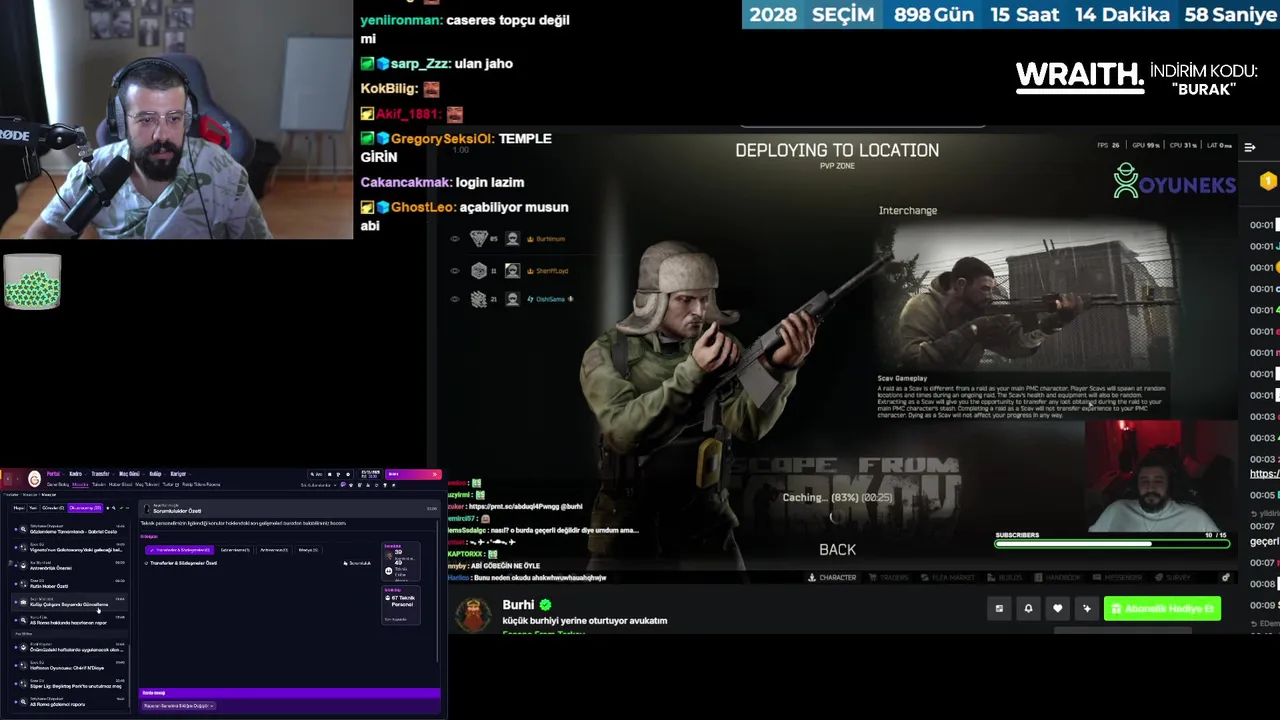Click the back arrow in Football Manager
Viewport: 1280px width, 720px height.
(x=8, y=479)
